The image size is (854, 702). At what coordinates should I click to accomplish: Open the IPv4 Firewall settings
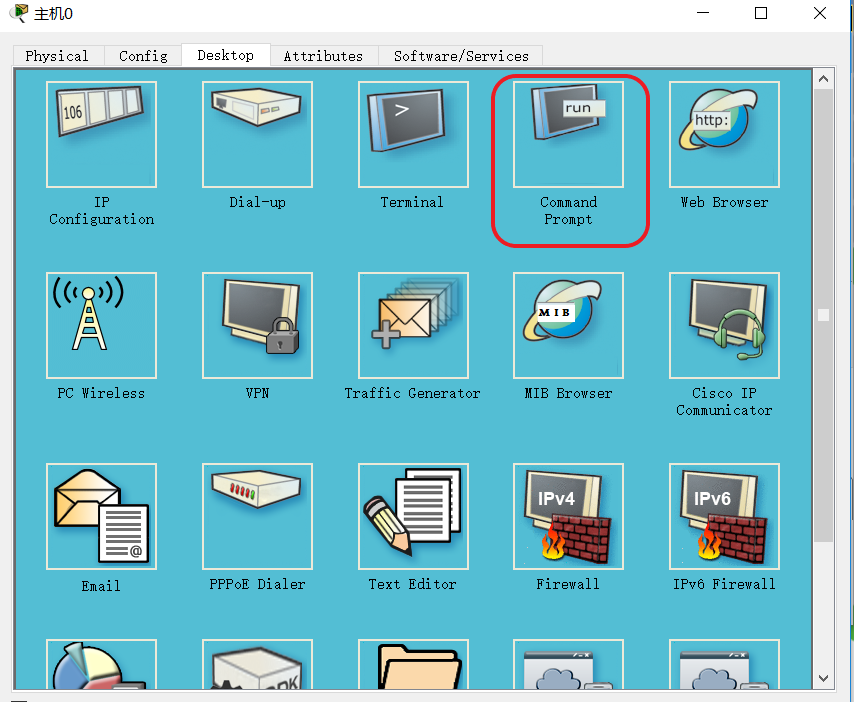(568, 516)
